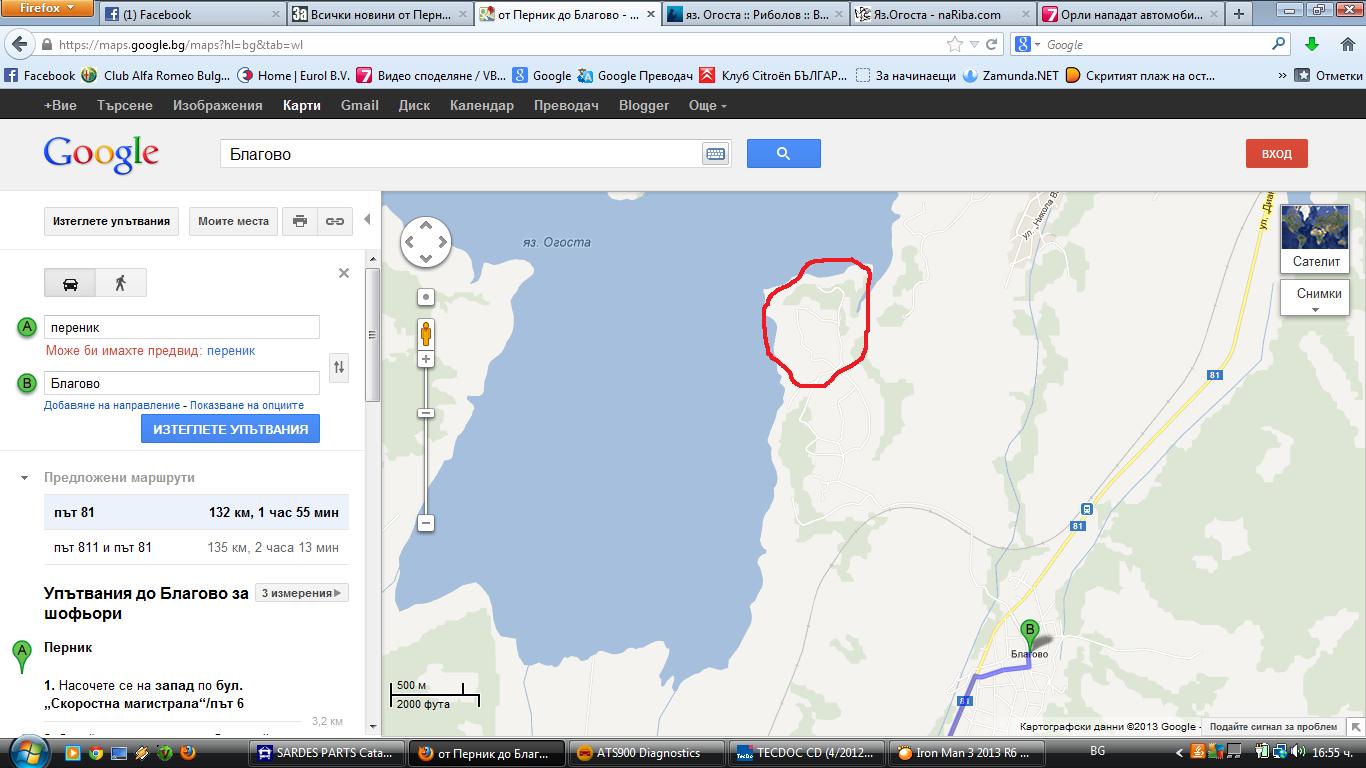Click the map zoom slider handle
Viewport: 1366px width, 768px height.
click(426, 413)
